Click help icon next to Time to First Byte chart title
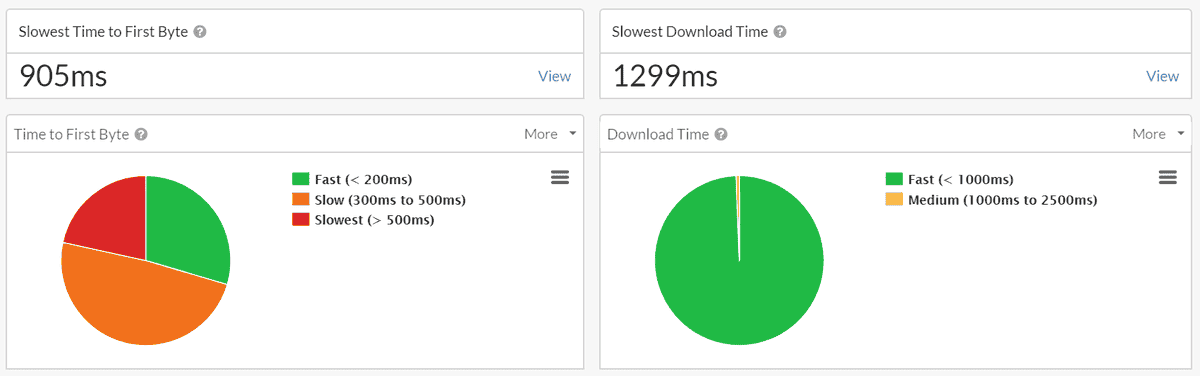Viewport: 1200px width, 376px height. [142, 134]
